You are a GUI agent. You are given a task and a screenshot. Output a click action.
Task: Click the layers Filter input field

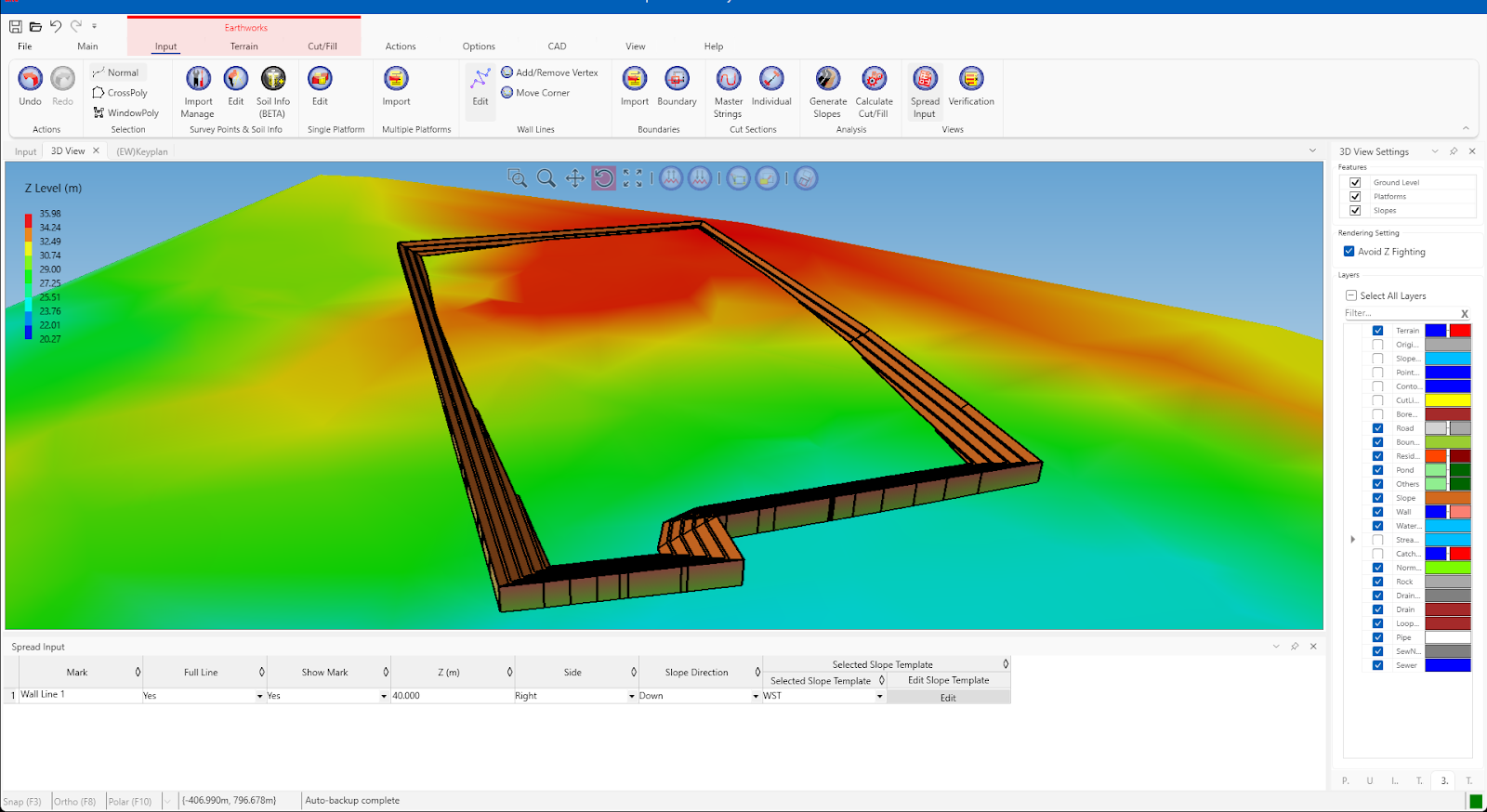coord(1401,313)
